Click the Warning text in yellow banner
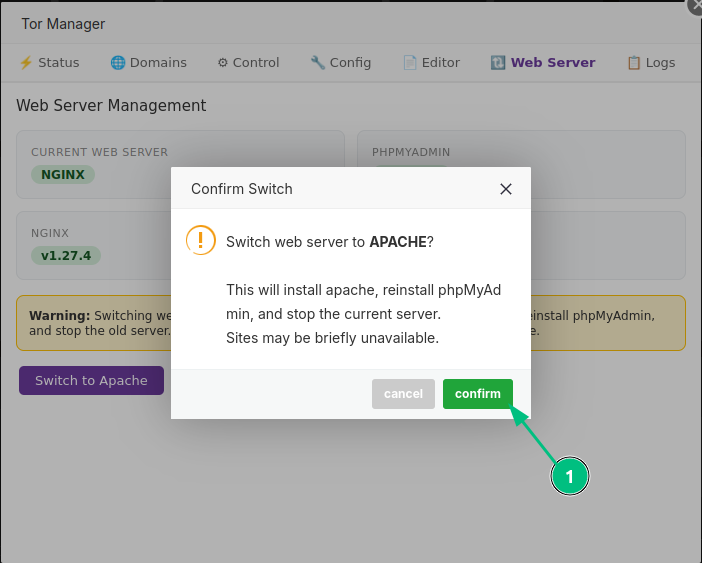This screenshot has width=702, height=563. click(60, 316)
